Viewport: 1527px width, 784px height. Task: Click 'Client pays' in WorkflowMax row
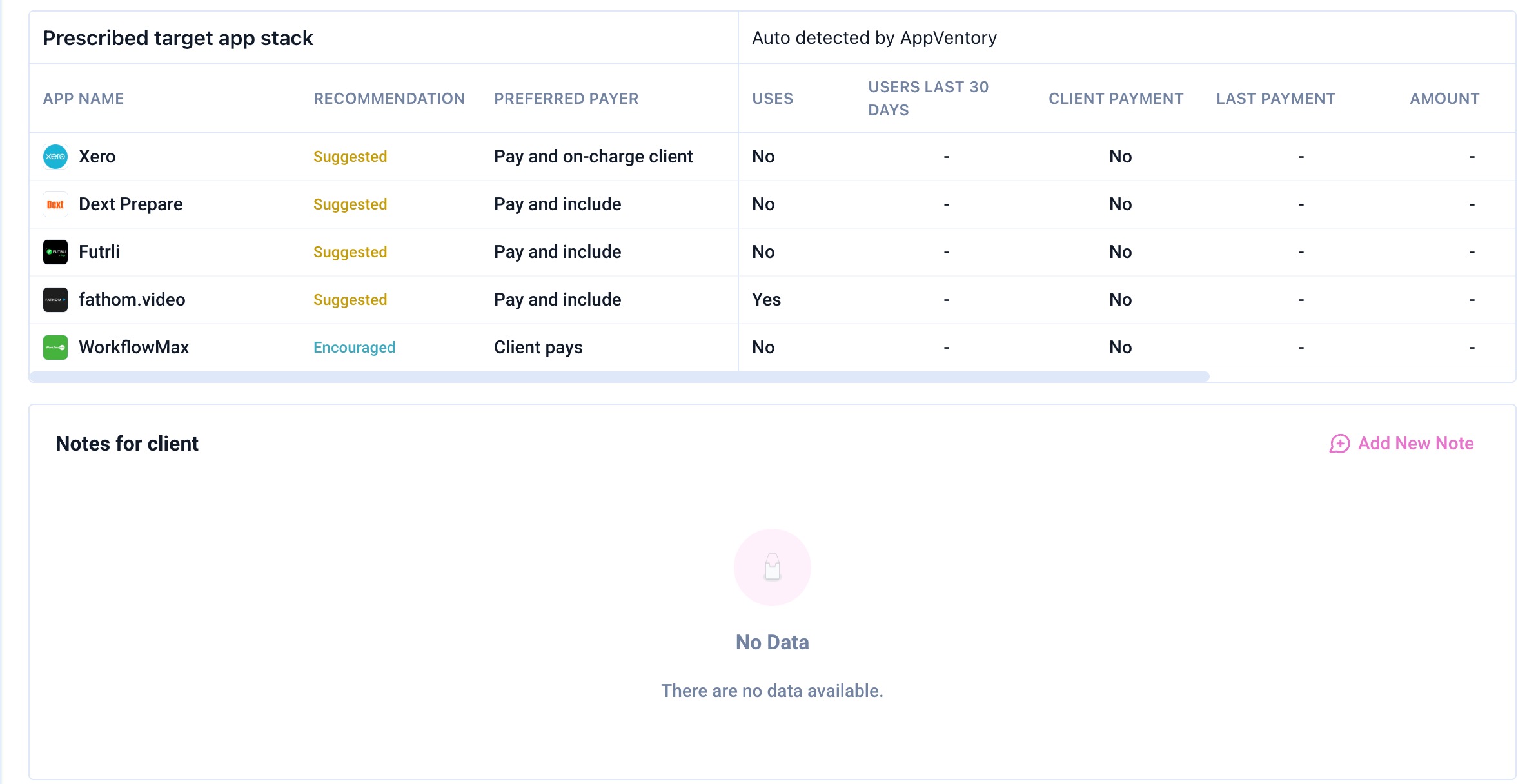pyautogui.click(x=538, y=348)
